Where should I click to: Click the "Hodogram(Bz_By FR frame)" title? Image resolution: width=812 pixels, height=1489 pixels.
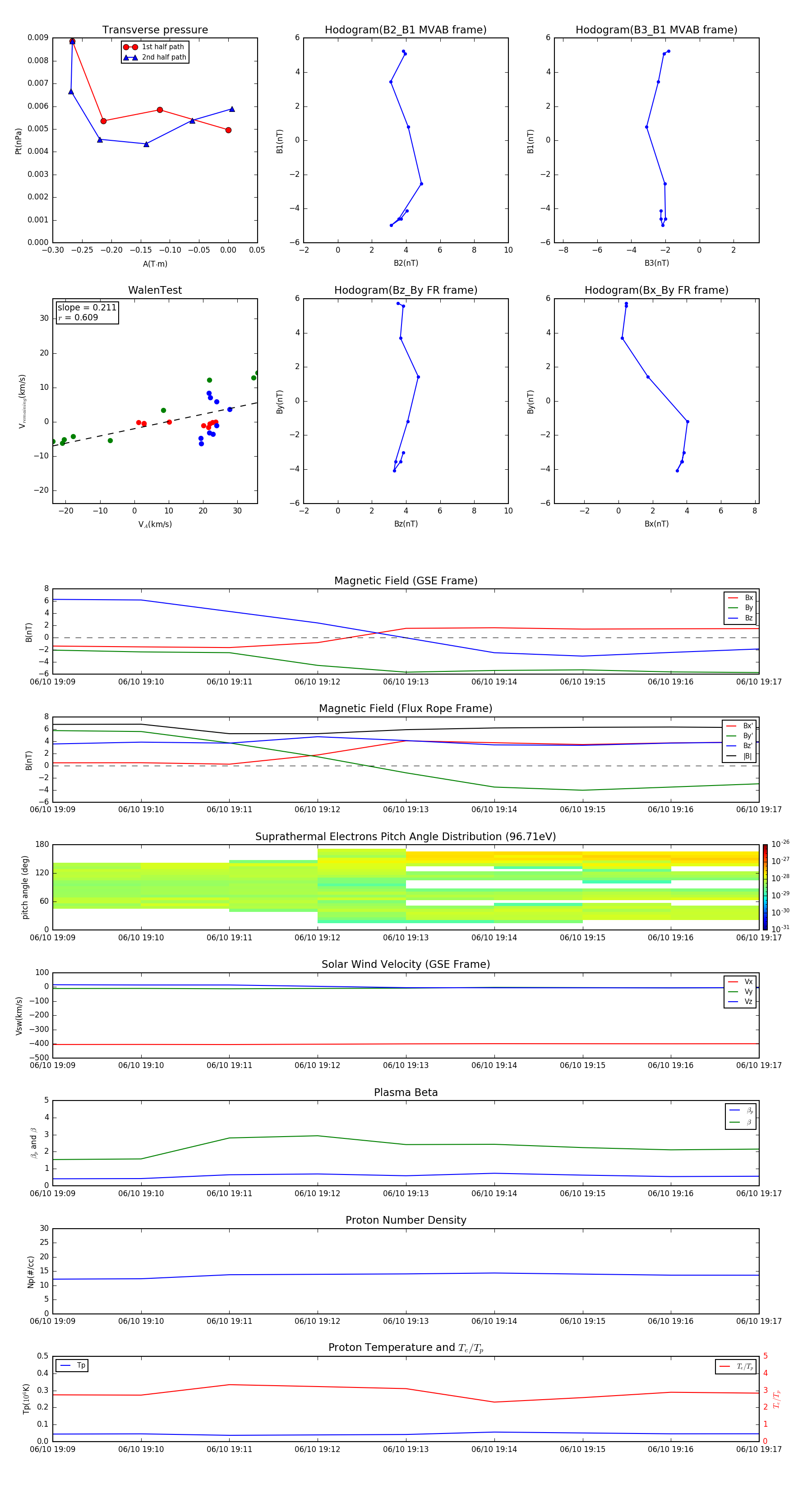pyautogui.click(x=406, y=290)
